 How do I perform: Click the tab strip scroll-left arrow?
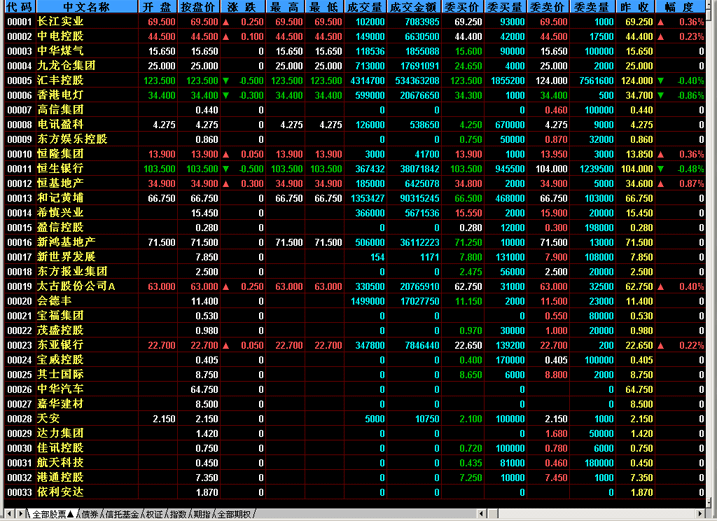pos(9,514)
